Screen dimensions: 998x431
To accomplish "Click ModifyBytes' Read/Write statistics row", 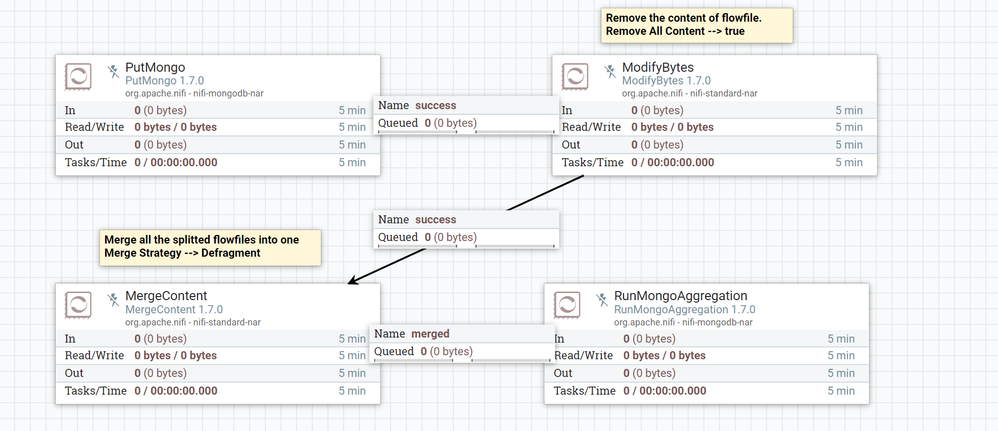I will point(714,127).
